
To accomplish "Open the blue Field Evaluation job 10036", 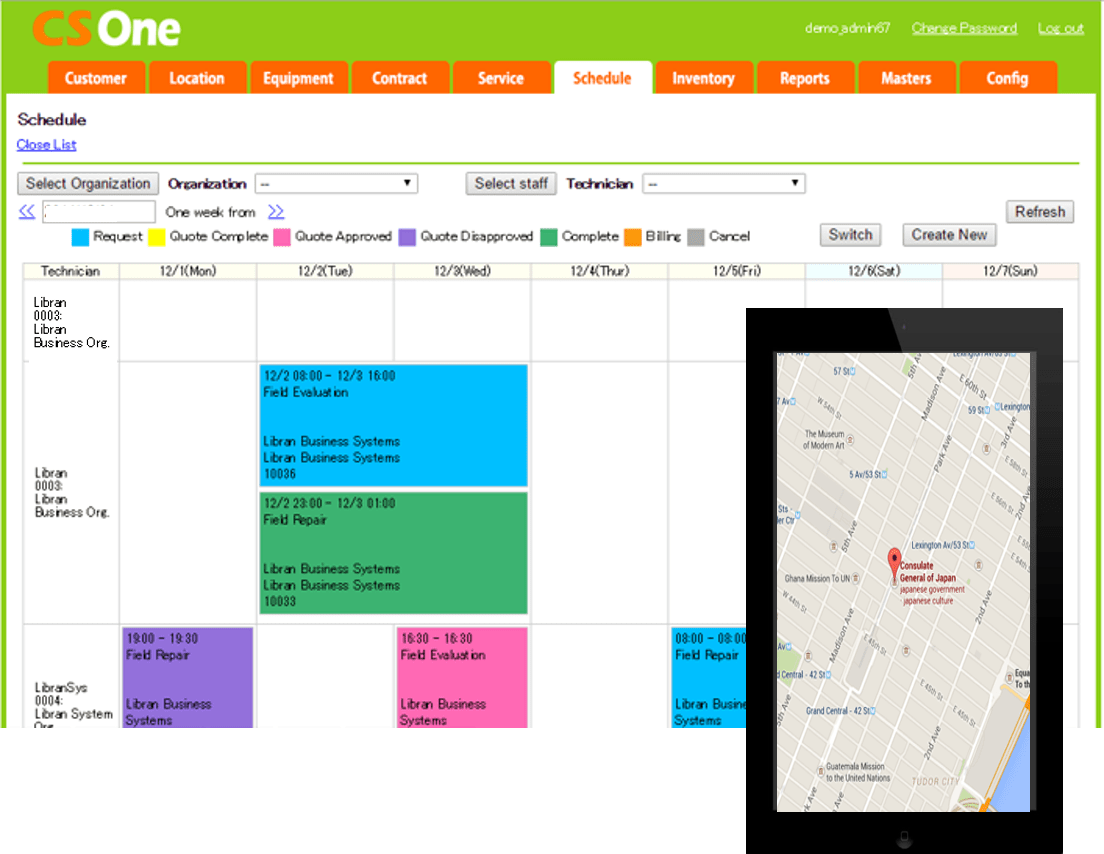I will tap(394, 425).
